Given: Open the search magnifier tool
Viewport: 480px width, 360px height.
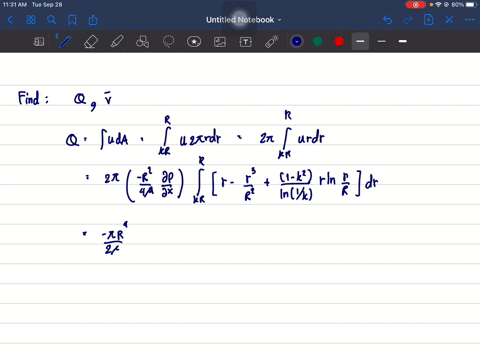Looking at the screenshot, I should click(x=51, y=20).
